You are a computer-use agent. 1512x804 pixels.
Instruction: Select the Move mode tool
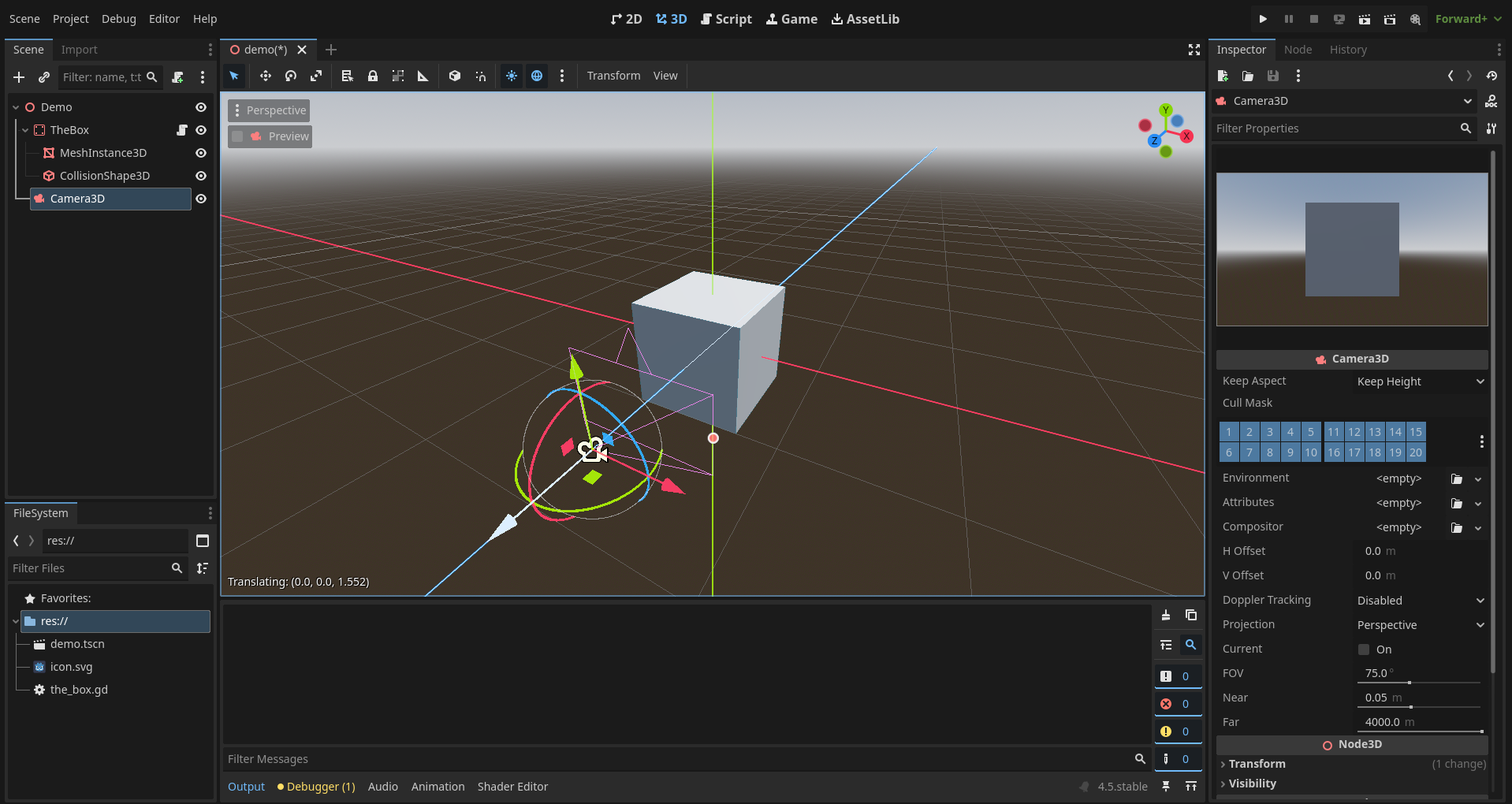[x=265, y=76]
